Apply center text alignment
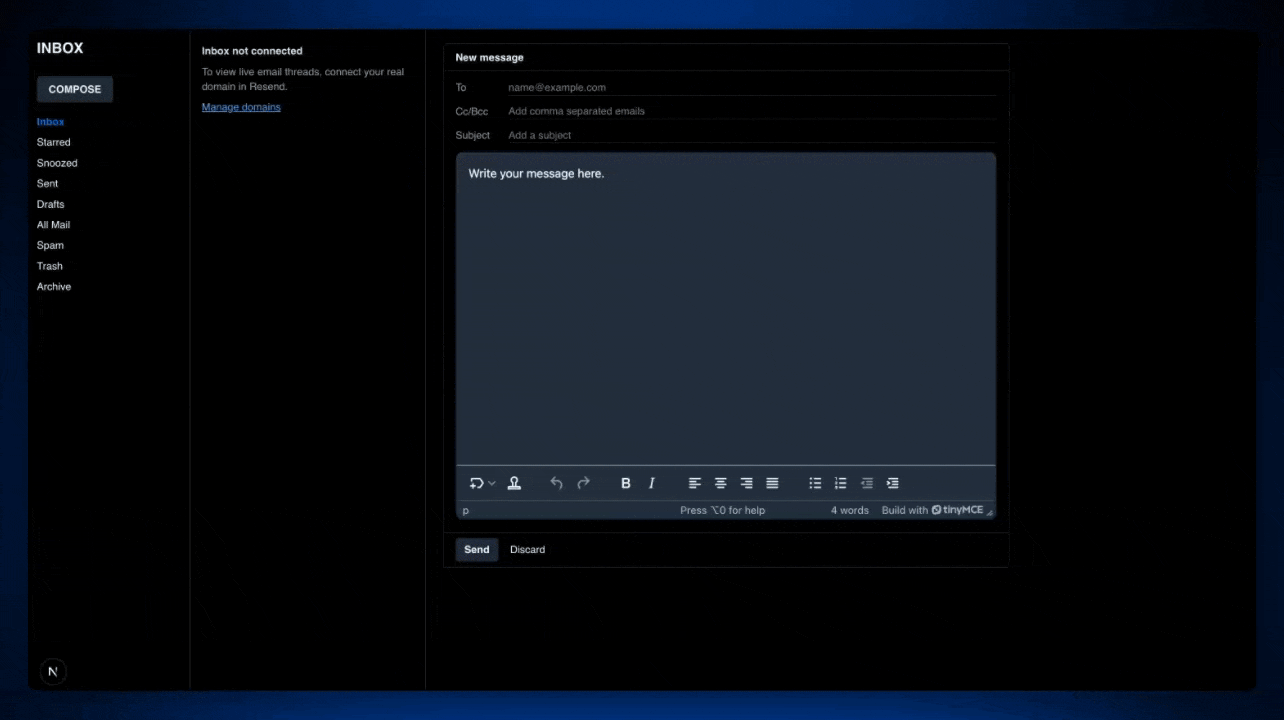The image size is (1284, 720). pos(721,483)
